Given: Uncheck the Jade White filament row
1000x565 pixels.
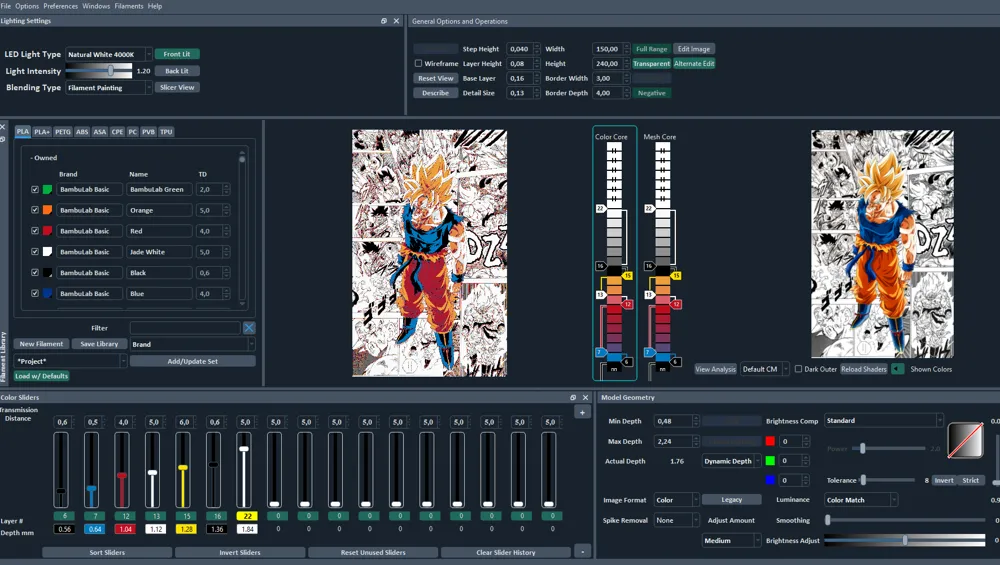Looking at the screenshot, I should click(x=35, y=252).
